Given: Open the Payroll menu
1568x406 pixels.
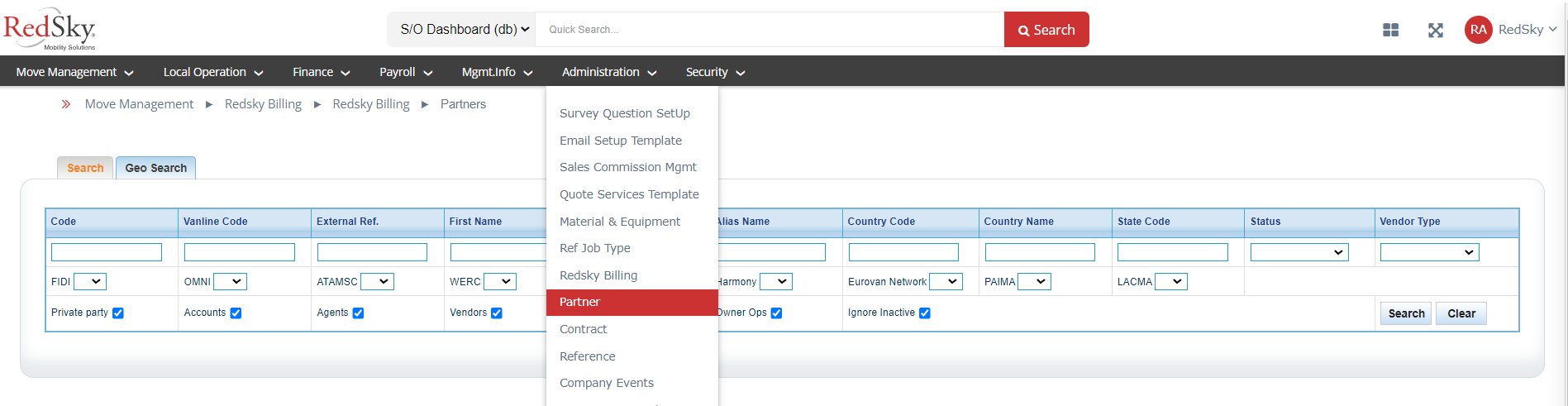Looking at the screenshot, I should (x=406, y=72).
